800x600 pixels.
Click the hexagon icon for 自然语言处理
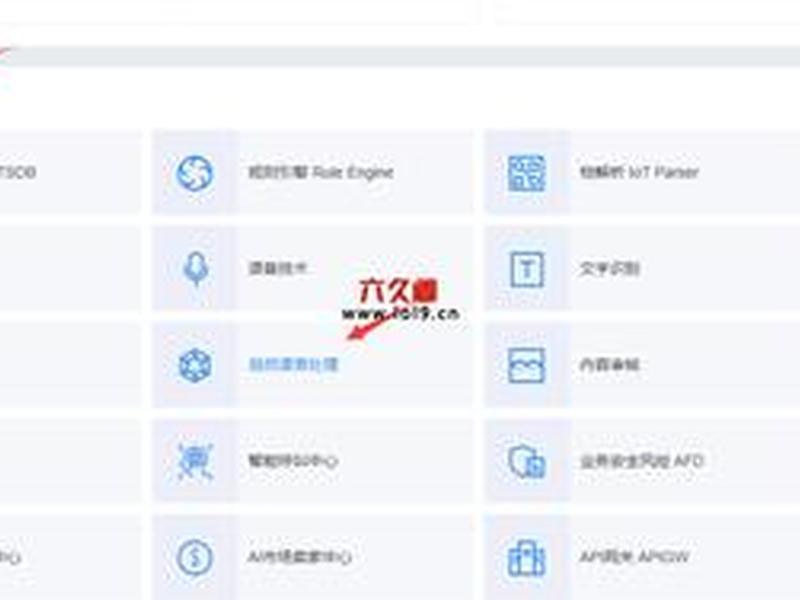point(194,365)
